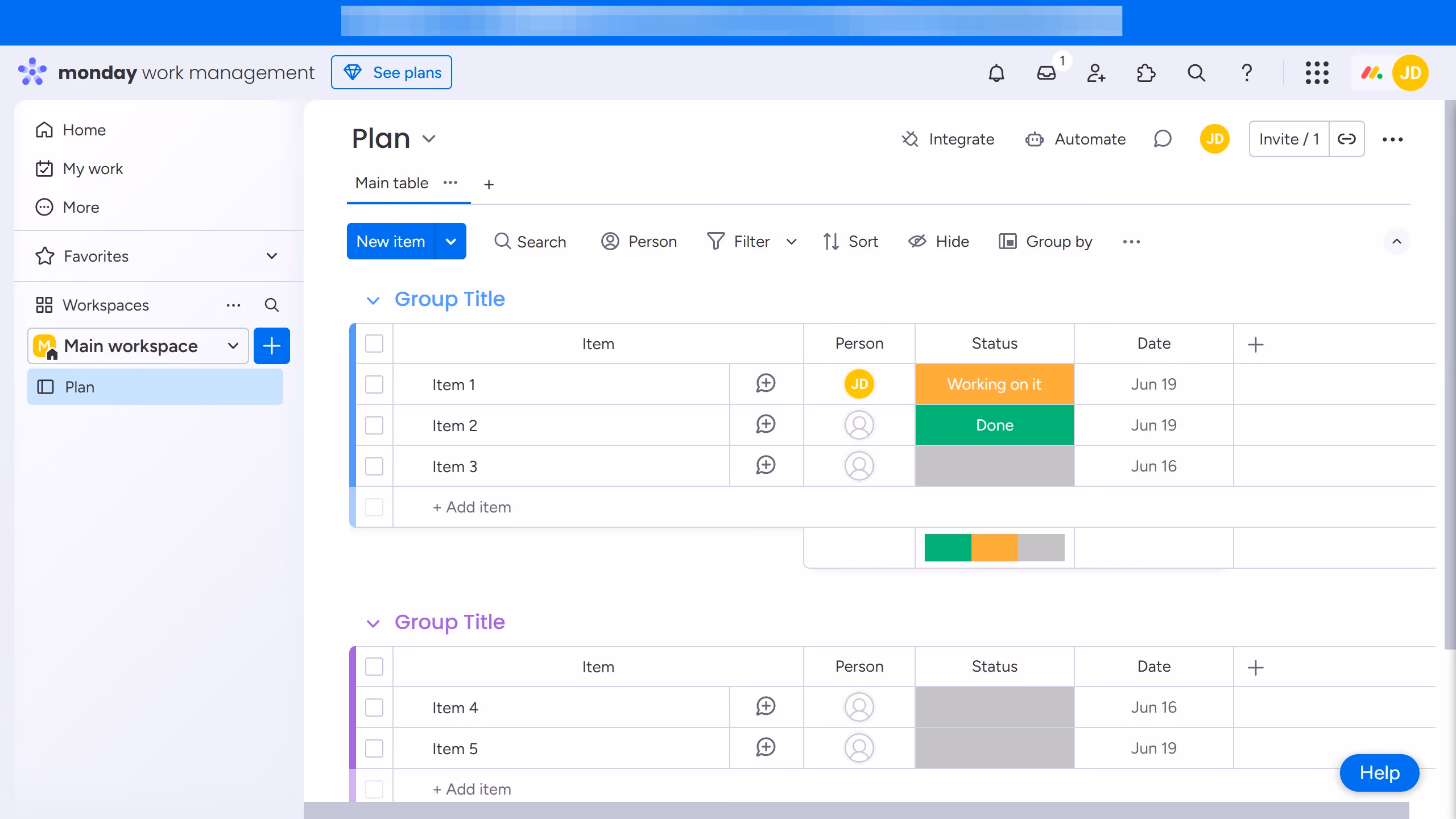Add a new board view with plus
The width and height of the screenshot is (1456, 819).
tap(489, 184)
